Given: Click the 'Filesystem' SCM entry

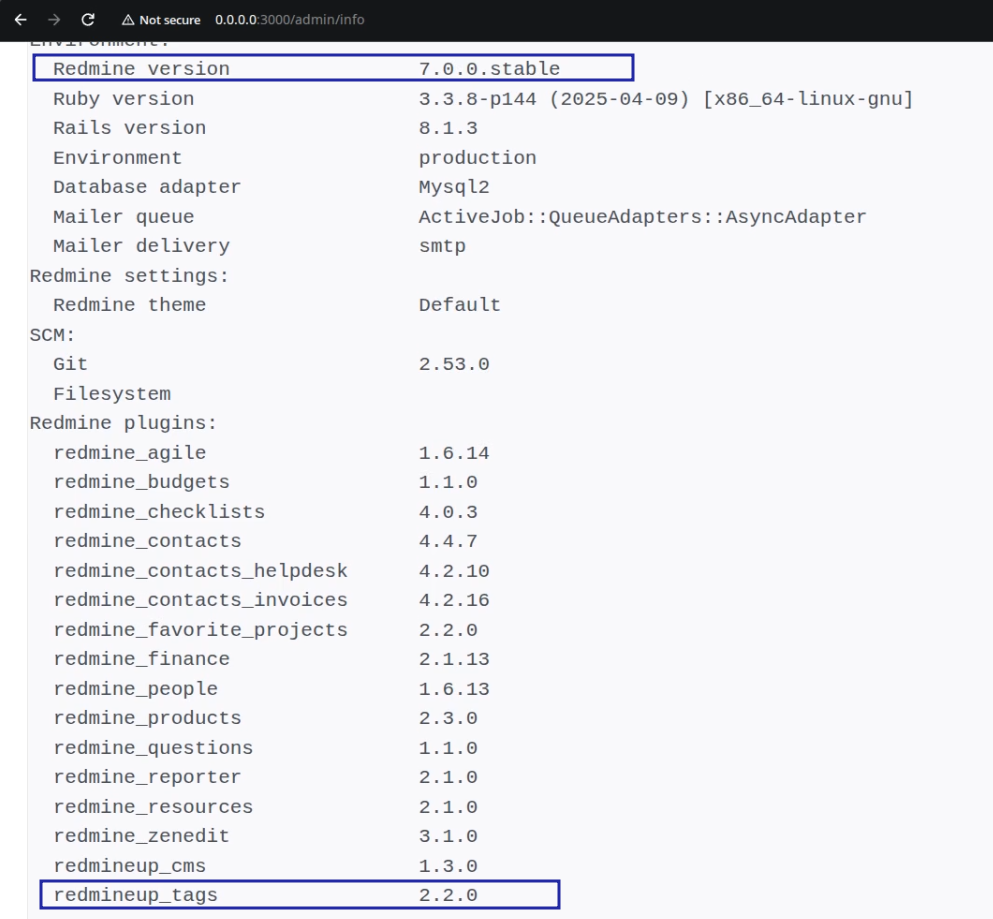Looking at the screenshot, I should 111,394.
